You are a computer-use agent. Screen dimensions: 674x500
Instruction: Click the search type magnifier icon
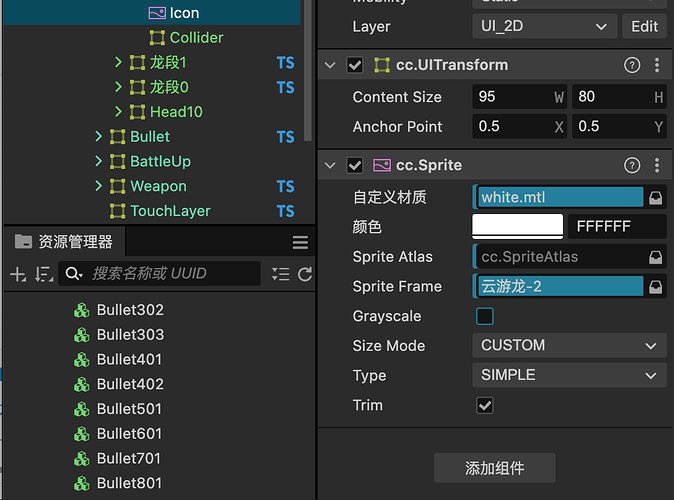(73, 273)
